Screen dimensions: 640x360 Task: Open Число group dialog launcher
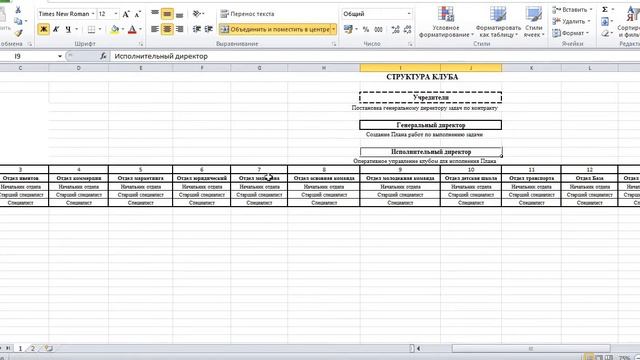point(410,44)
